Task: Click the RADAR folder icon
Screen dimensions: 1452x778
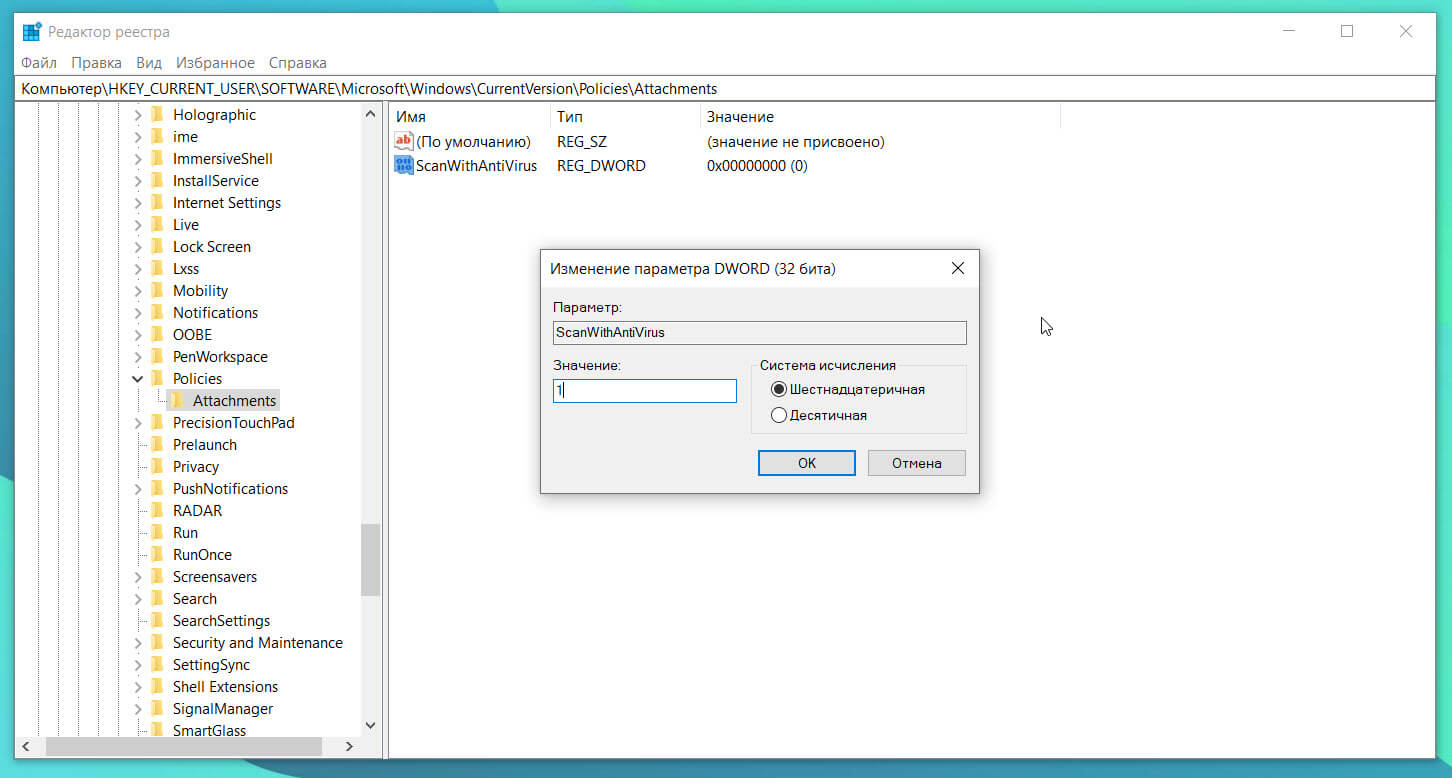Action: [x=157, y=510]
